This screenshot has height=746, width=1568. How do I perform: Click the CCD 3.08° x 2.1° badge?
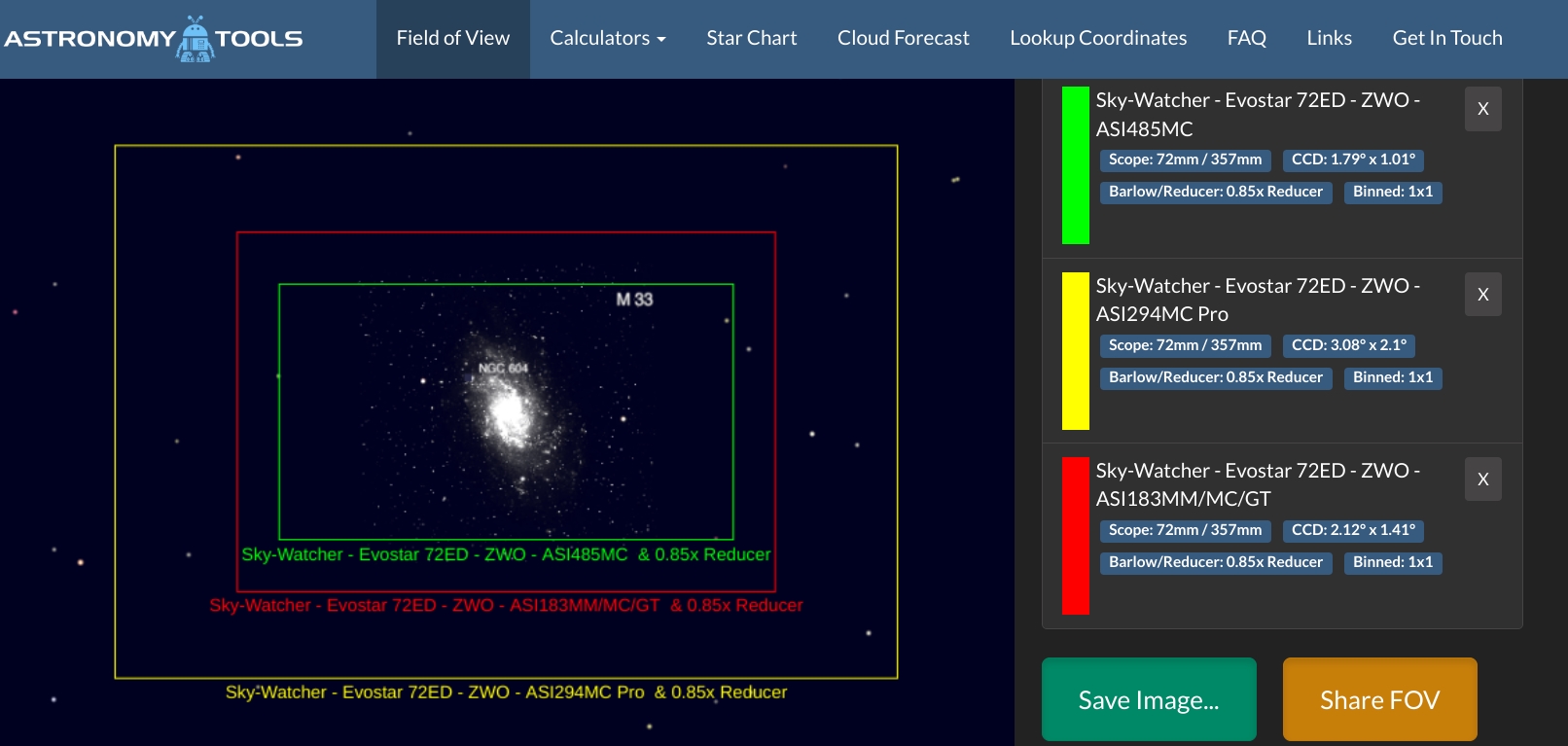pyautogui.click(x=1348, y=345)
